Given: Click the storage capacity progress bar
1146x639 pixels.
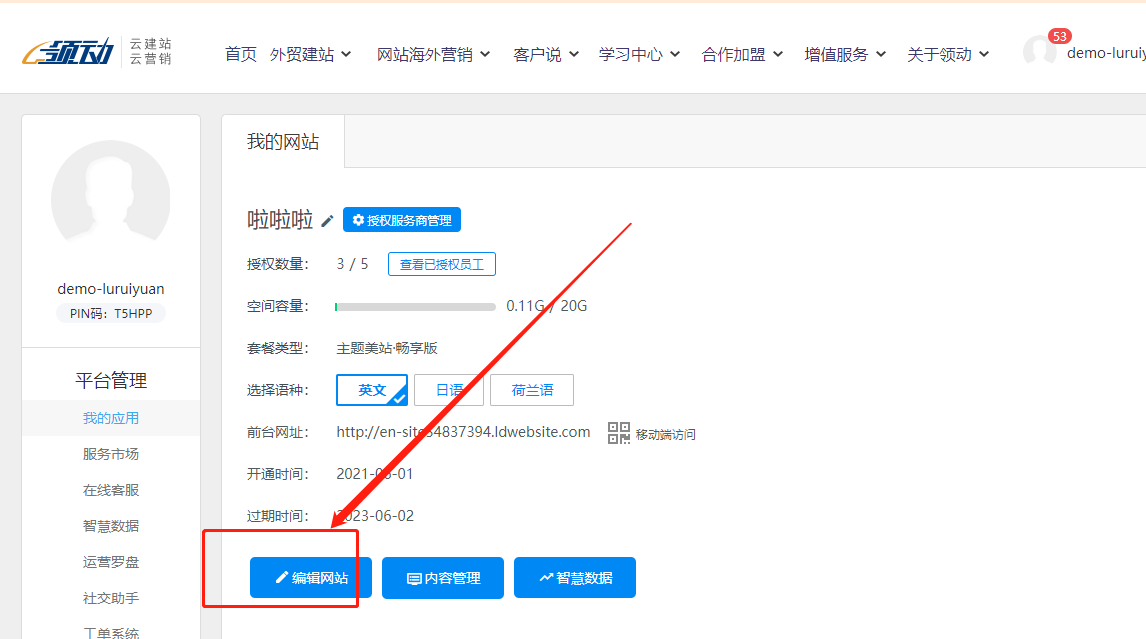Looking at the screenshot, I should (x=415, y=306).
